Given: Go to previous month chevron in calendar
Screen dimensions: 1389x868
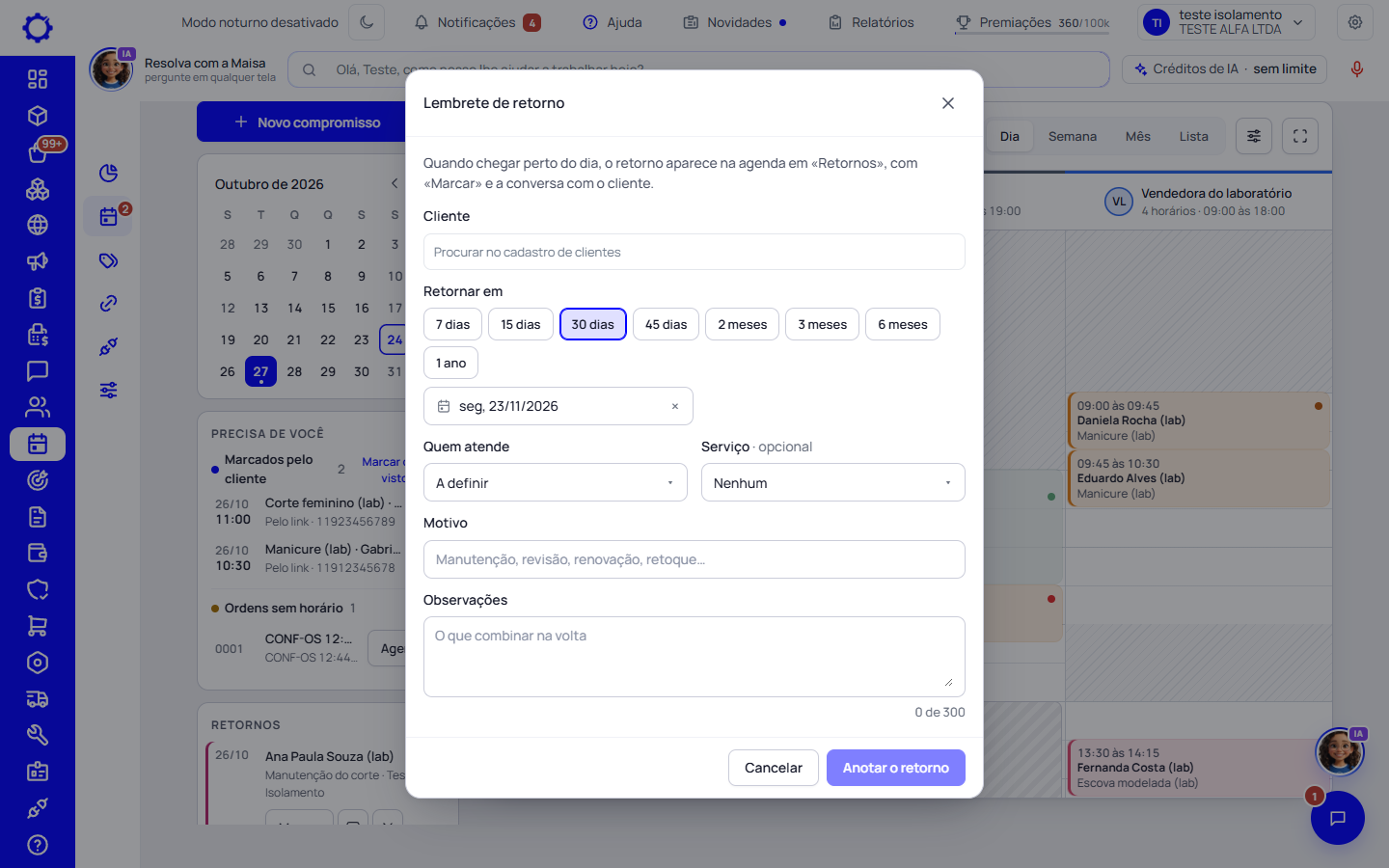Looking at the screenshot, I should pyautogui.click(x=395, y=183).
